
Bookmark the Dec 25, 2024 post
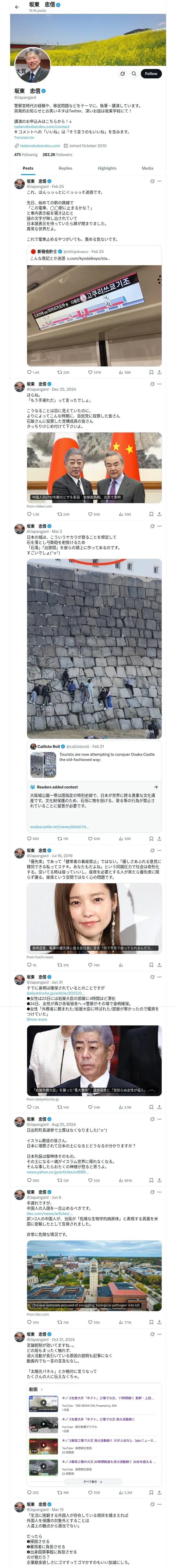[151, 514]
